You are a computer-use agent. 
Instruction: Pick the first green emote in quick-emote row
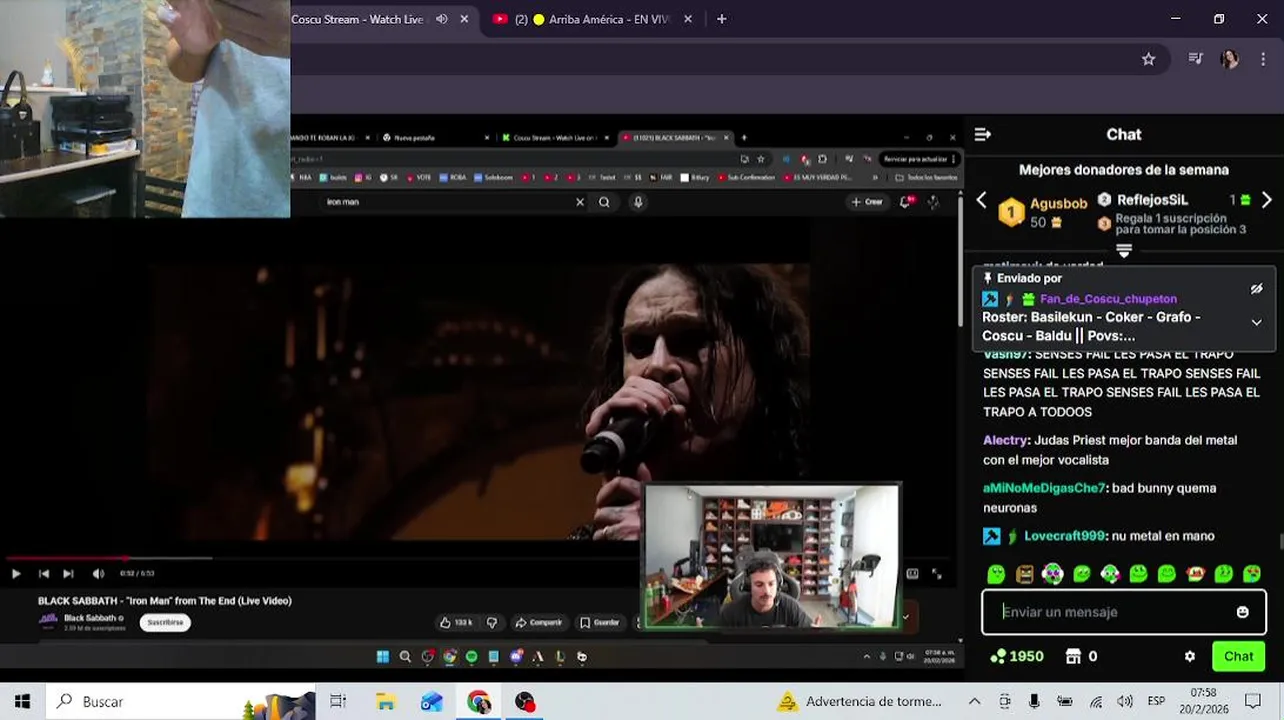pyautogui.click(x=996, y=574)
